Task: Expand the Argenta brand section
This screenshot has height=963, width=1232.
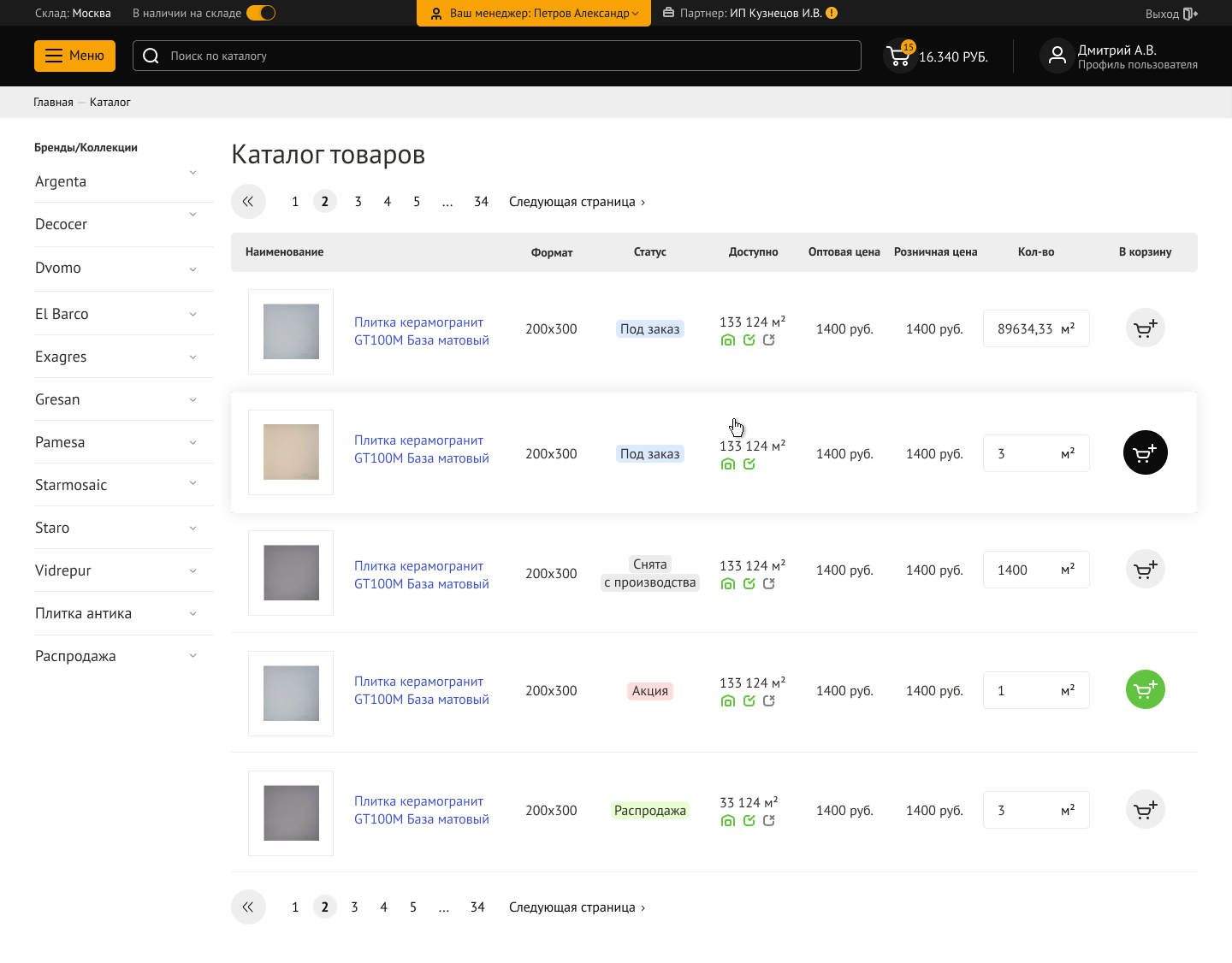Action: pos(192,173)
